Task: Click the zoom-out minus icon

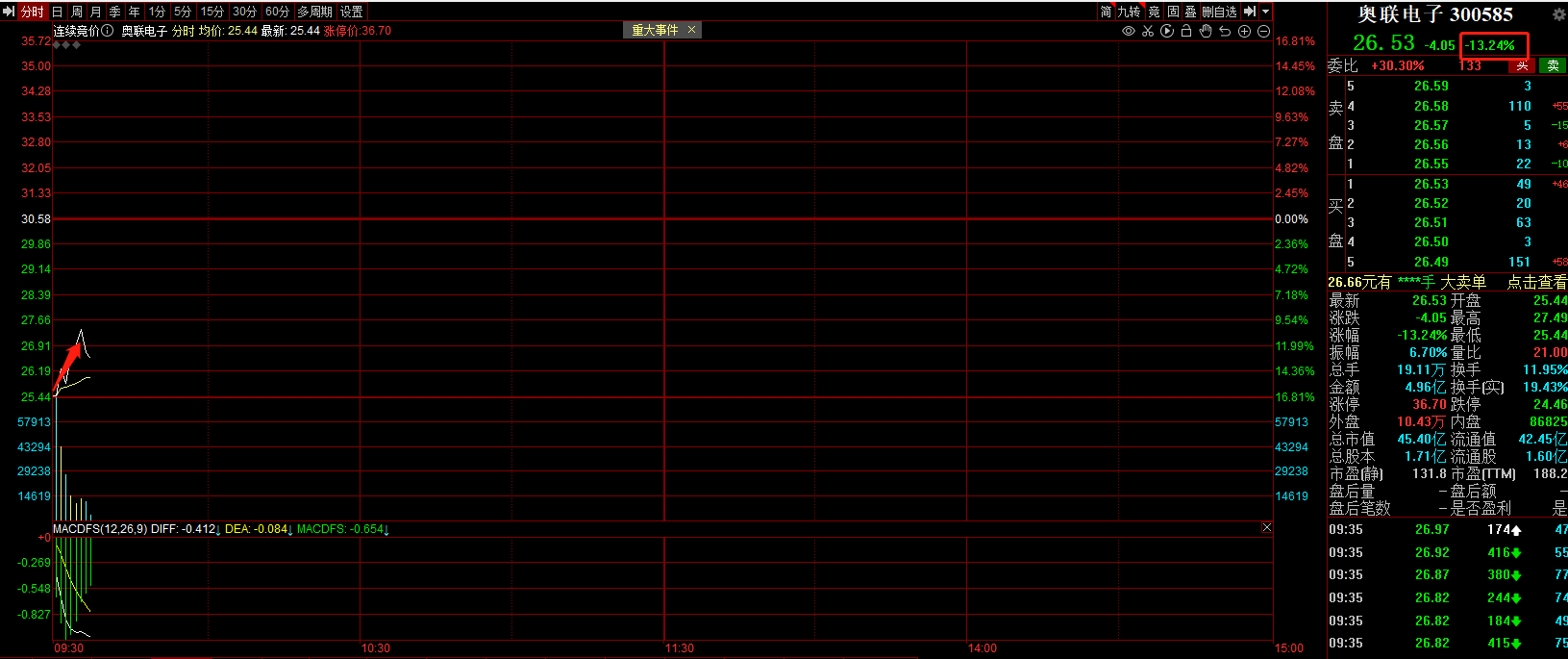Action: pyautogui.click(x=1263, y=31)
